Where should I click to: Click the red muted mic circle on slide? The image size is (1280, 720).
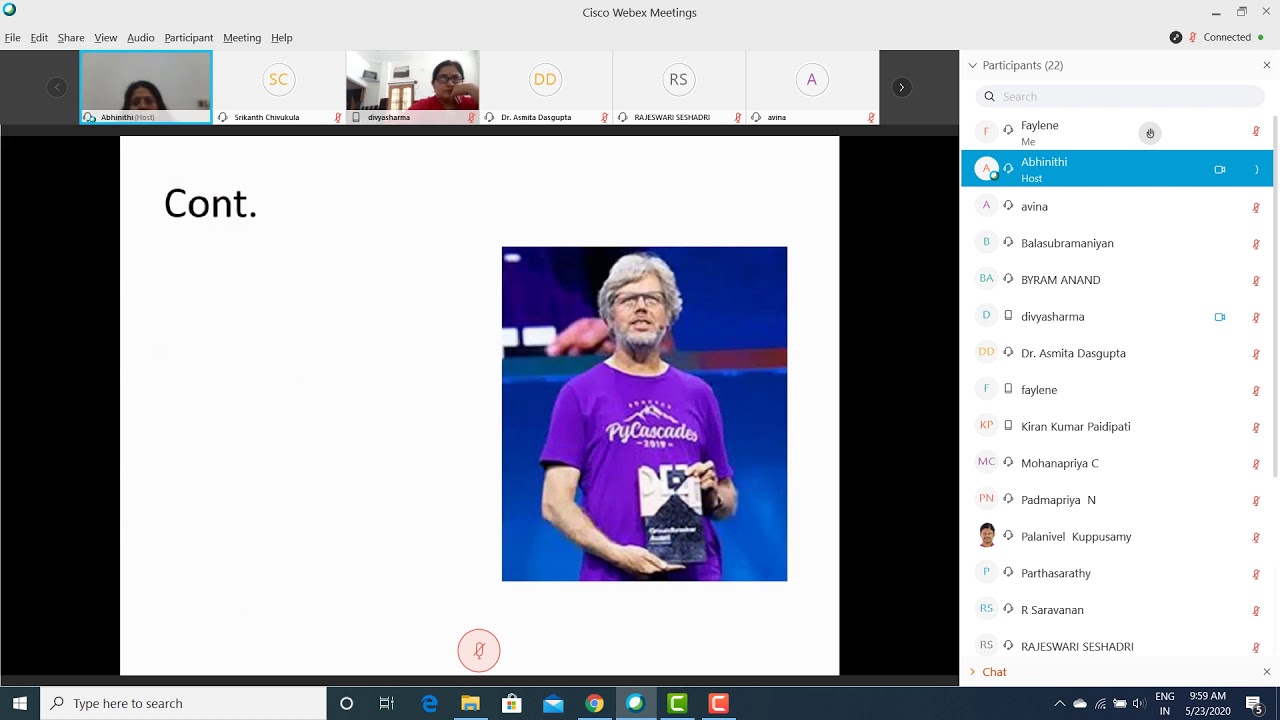(479, 651)
